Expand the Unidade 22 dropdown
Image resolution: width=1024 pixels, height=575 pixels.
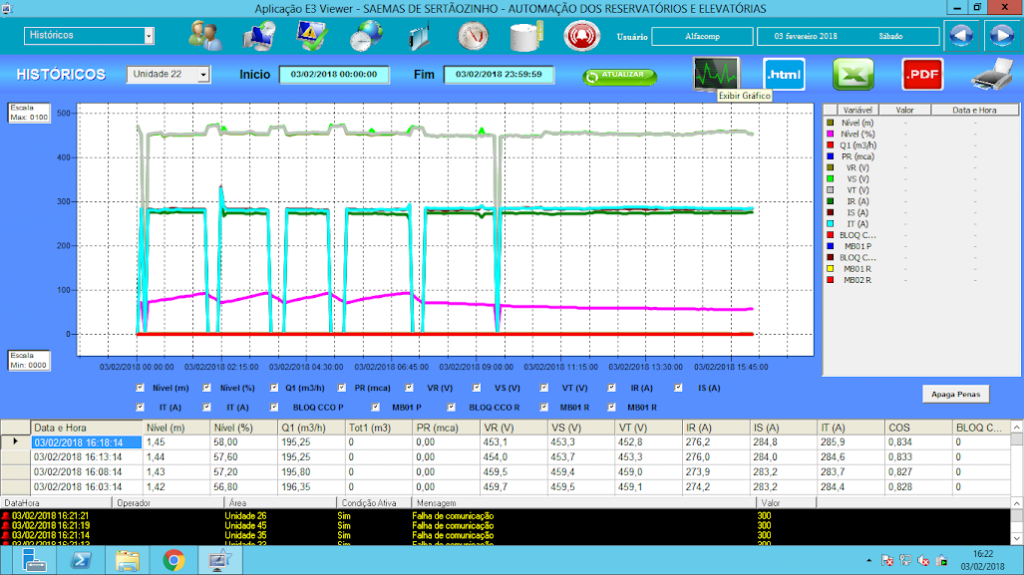pyautogui.click(x=204, y=75)
